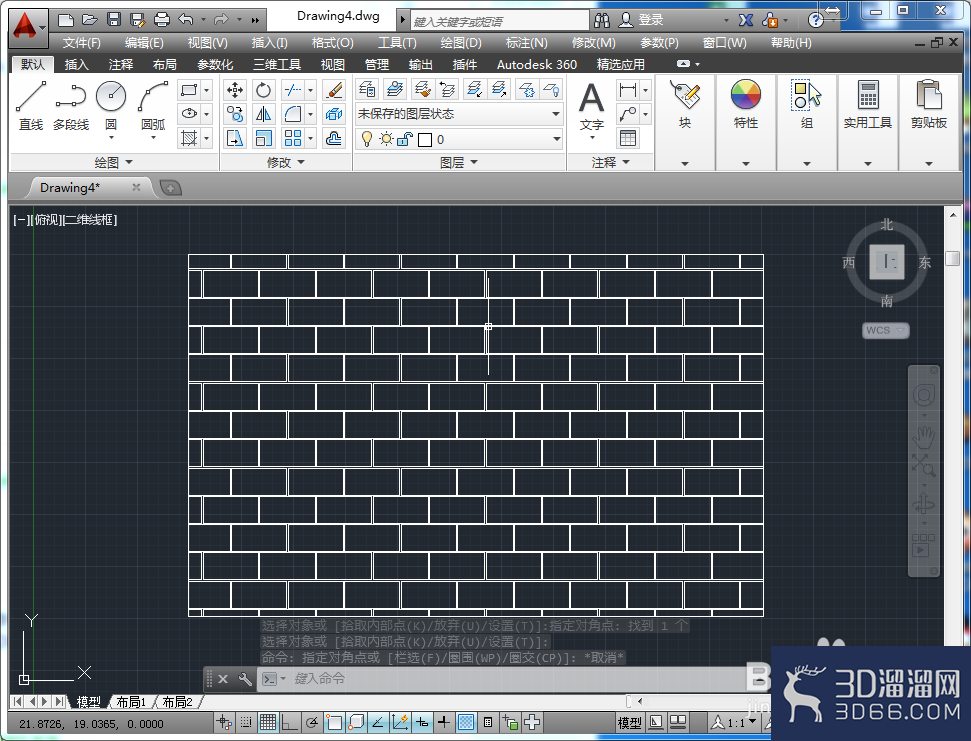The width and height of the screenshot is (971, 741).
Task: Toggle Snap mode in status bar
Action: point(246,722)
